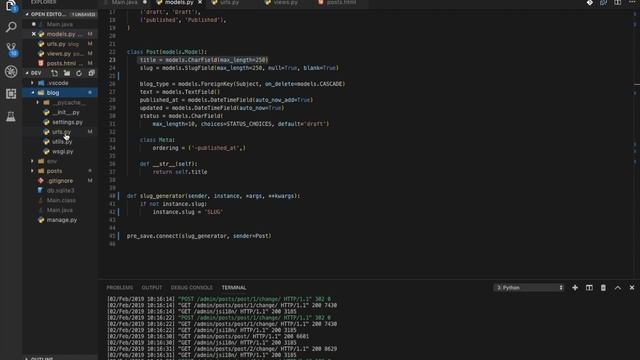The width and height of the screenshot is (640, 360).
Task: Collapse all folders in DEV explorer
Action: (x=91, y=73)
